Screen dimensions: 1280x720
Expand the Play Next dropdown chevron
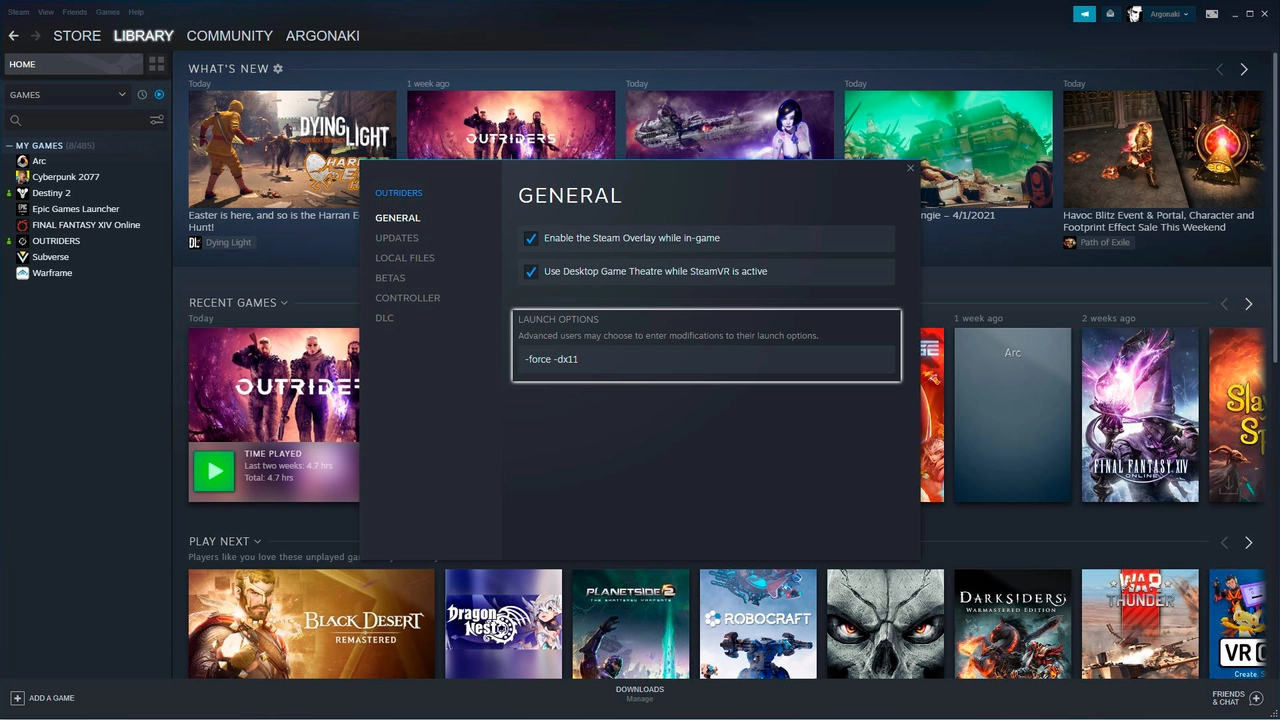tap(257, 542)
